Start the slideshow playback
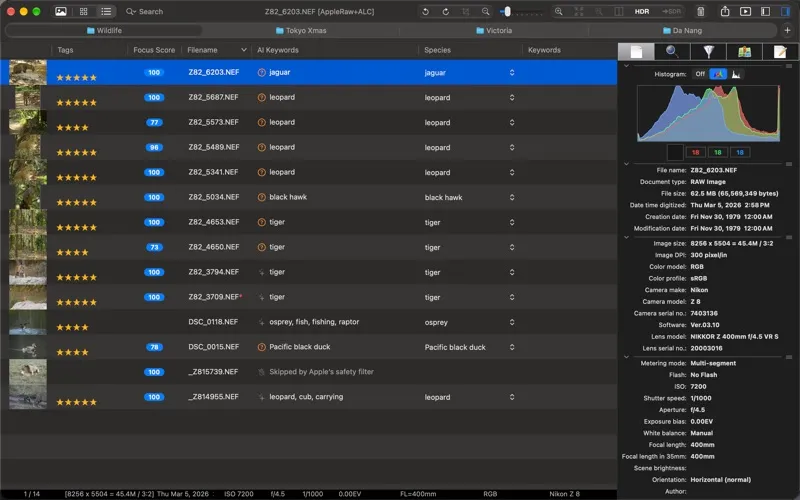This screenshot has height=500, width=800. click(745, 11)
